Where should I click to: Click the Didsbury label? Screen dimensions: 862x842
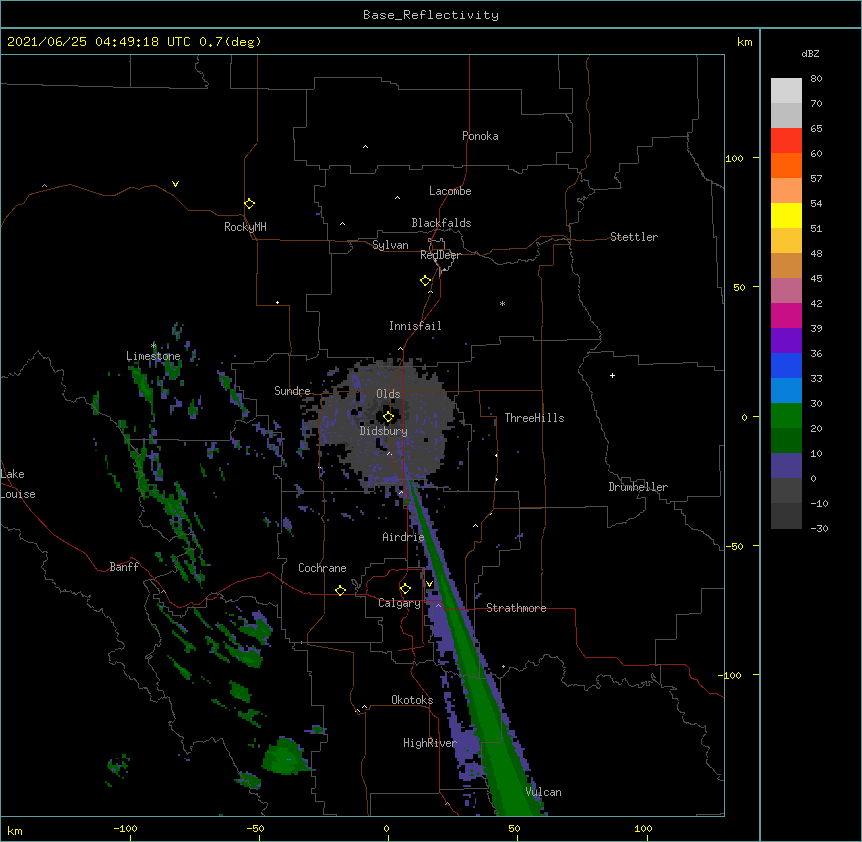pyautogui.click(x=384, y=431)
